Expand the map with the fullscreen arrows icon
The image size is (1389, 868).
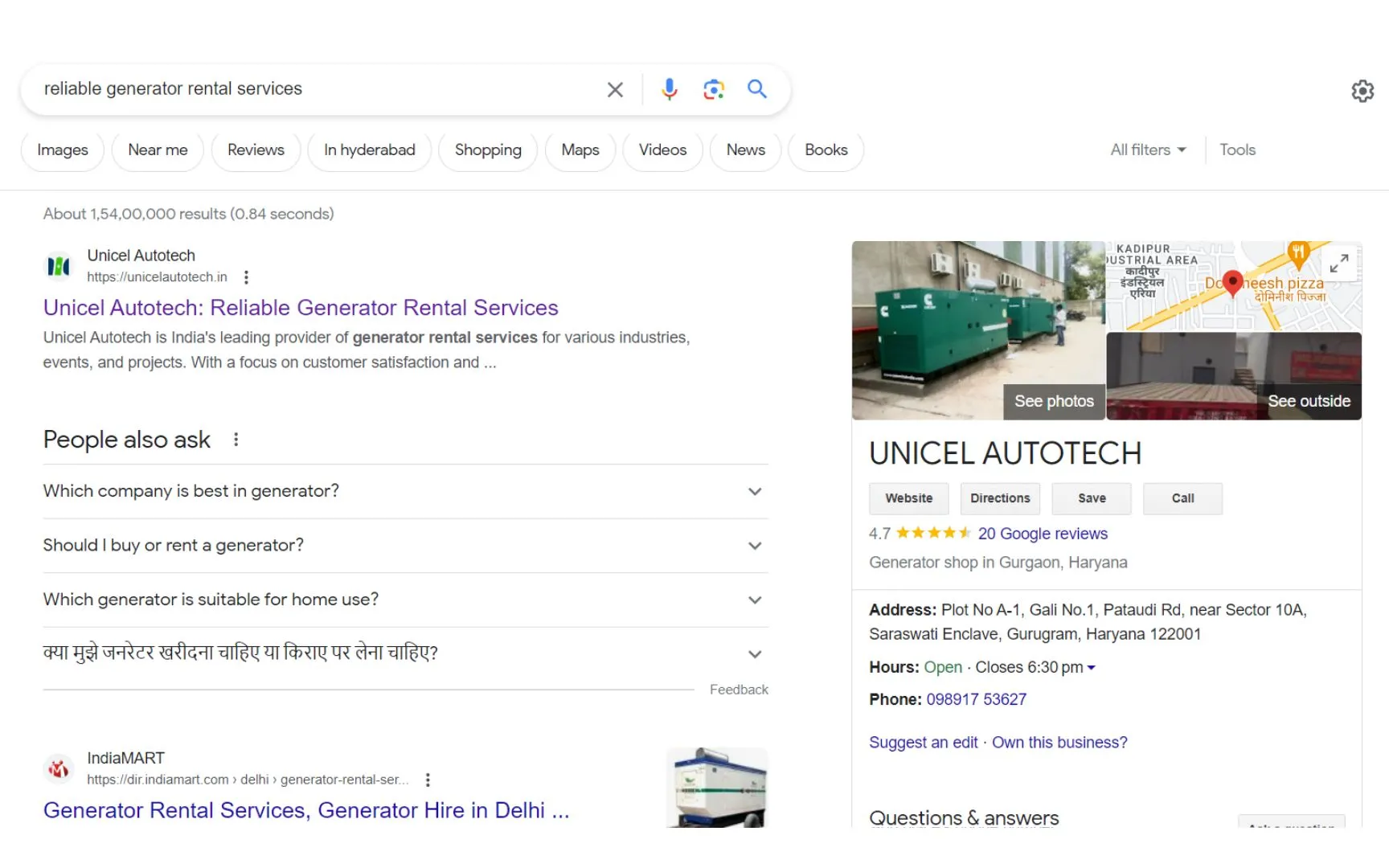tap(1339, 263)
